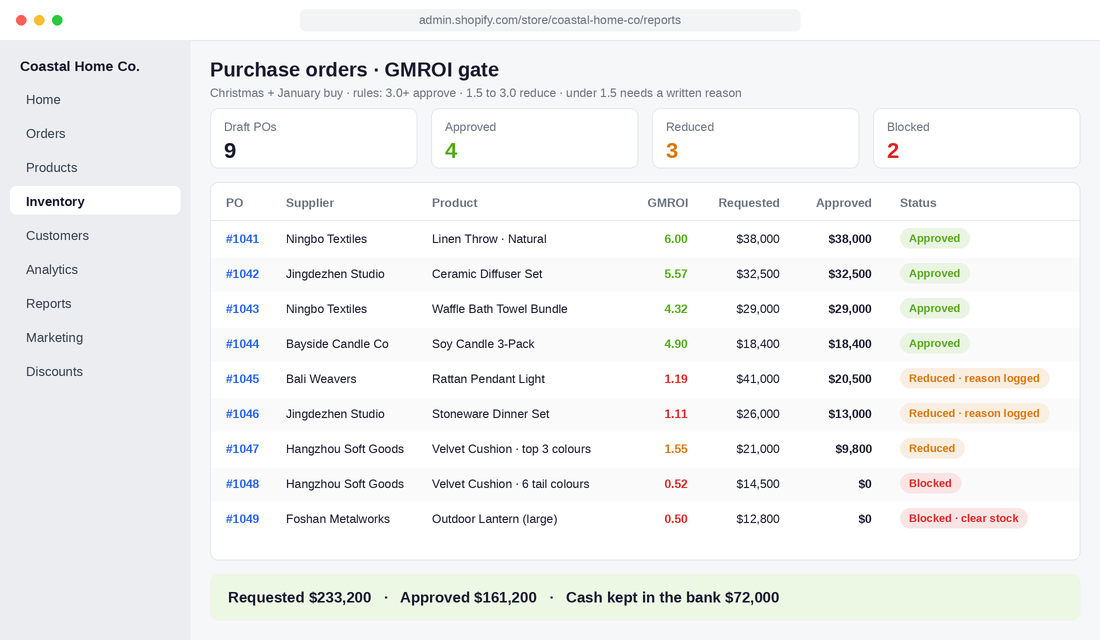Click GMROI value 0.50
This screenshot has height=640, width=1100.
point(676,519)
